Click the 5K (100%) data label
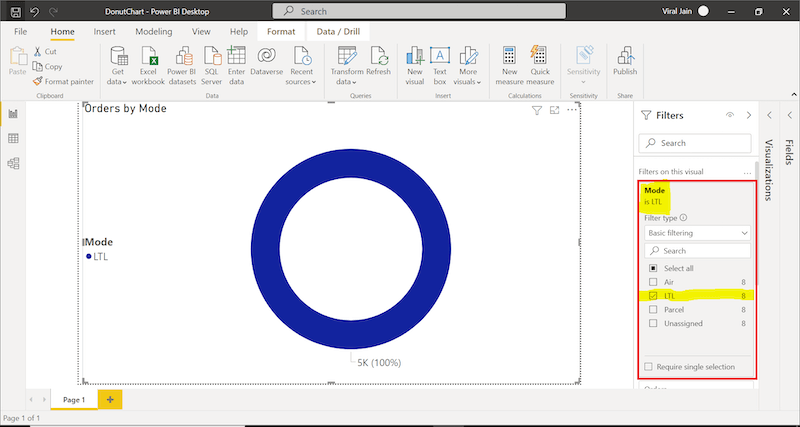The width and height of the screenshot is (800, 427). [379, 363]
